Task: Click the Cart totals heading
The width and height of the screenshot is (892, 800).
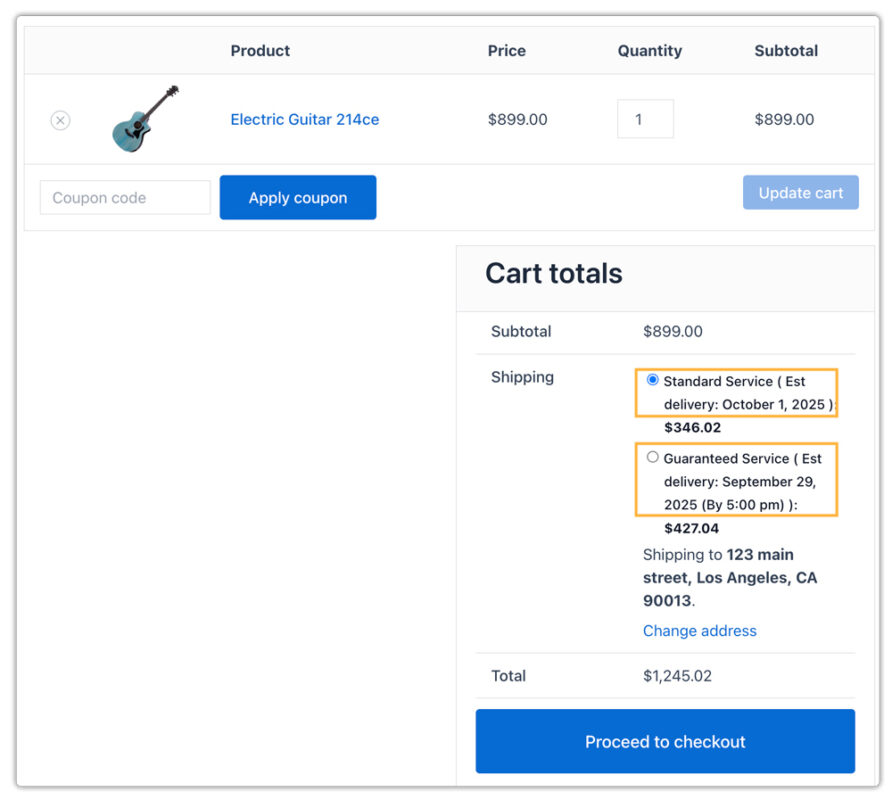Action: tap(553, 273)
